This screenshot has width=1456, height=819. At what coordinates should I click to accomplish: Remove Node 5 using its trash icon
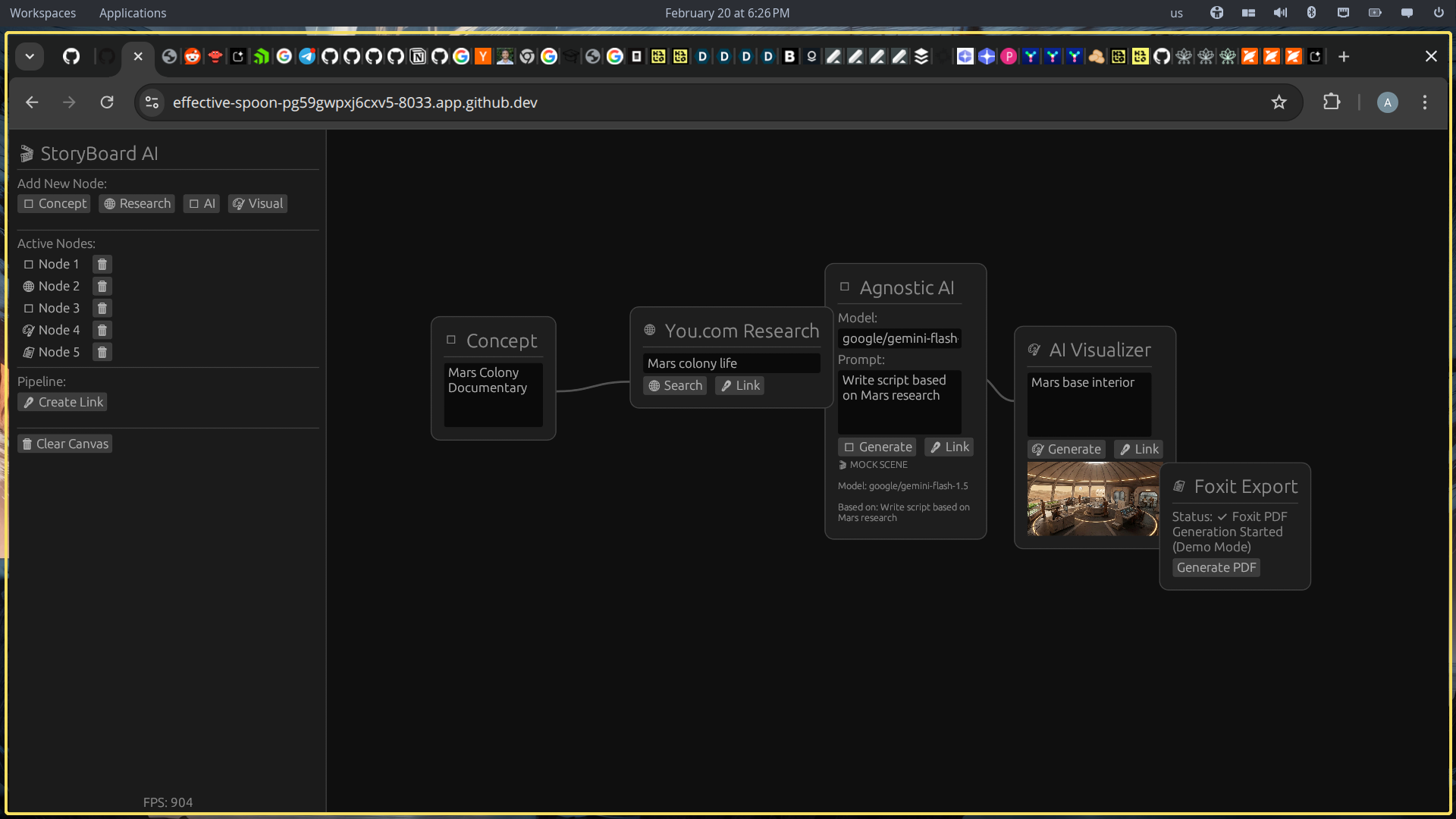coord(102,352)
